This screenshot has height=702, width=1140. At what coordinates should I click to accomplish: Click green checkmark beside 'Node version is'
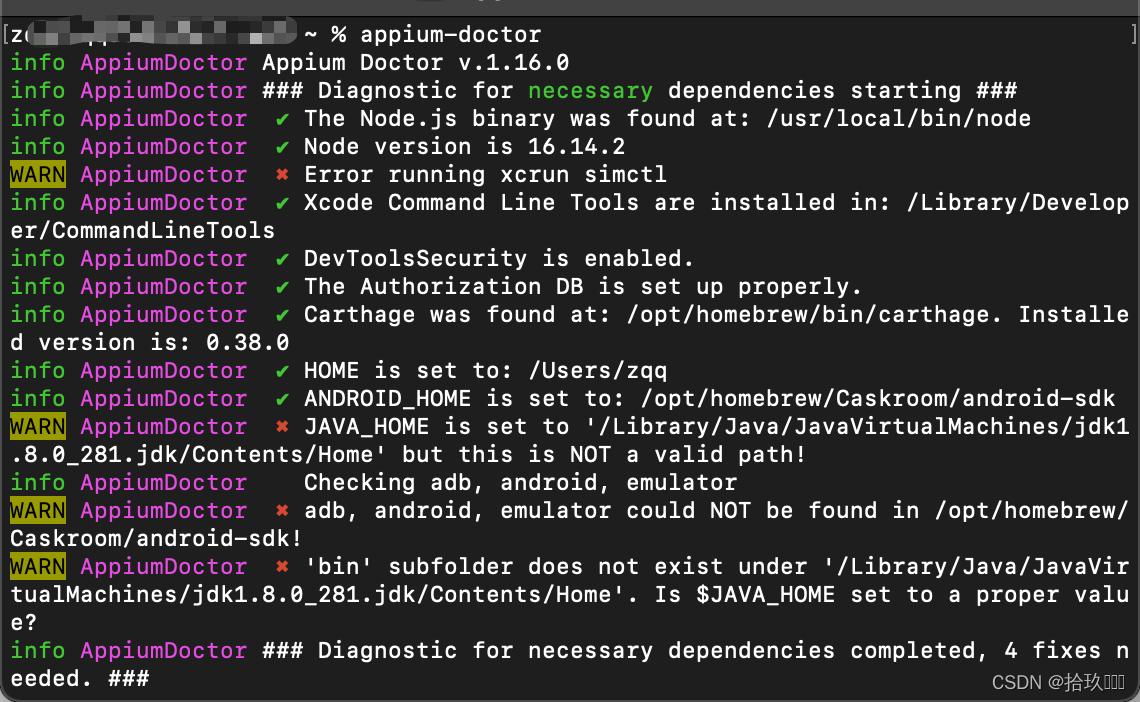pyautogui.click(x=283, y=147)
